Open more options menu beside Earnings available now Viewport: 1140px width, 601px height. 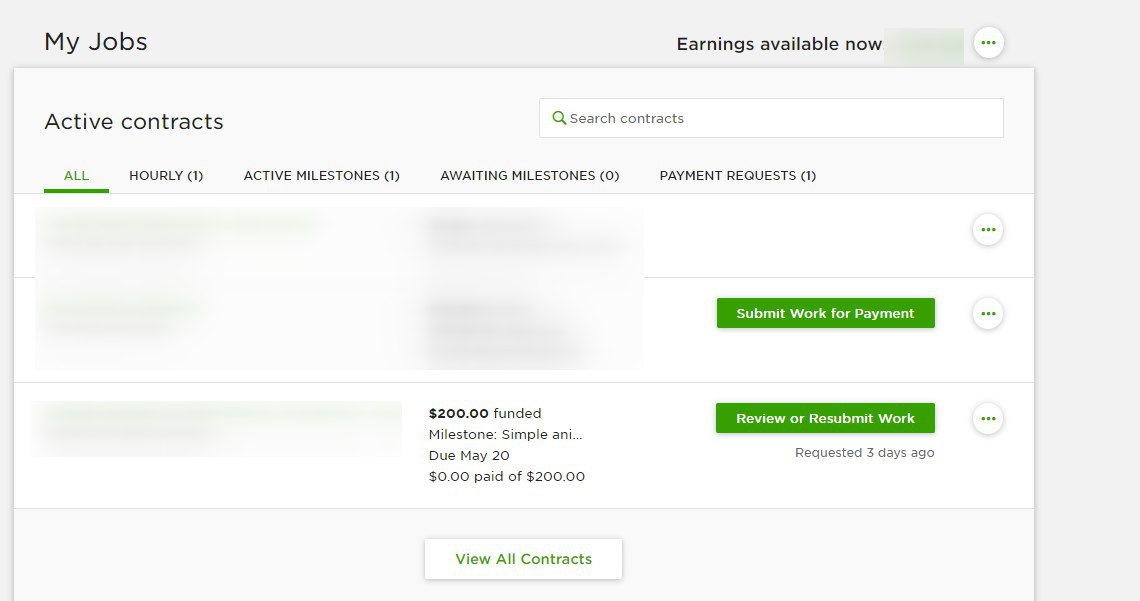point(988,43)
